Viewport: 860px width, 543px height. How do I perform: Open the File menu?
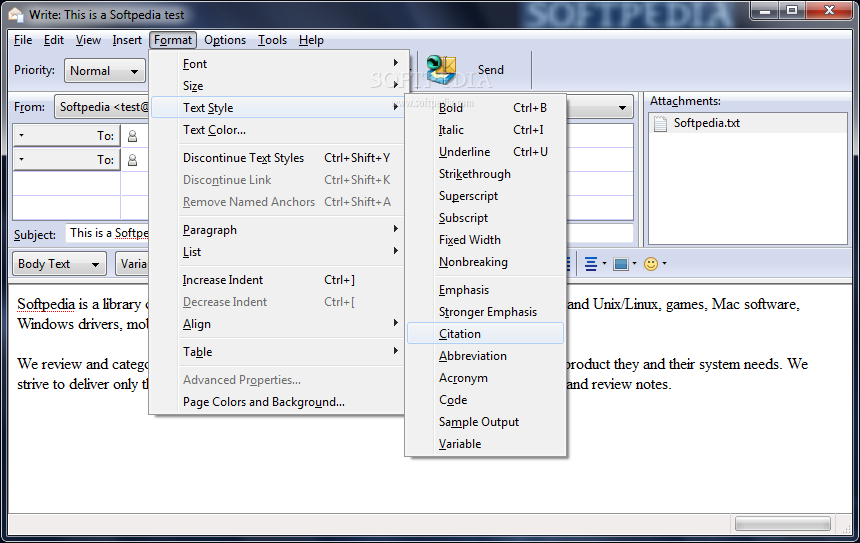pyautogui.click(x=23, y=40)
